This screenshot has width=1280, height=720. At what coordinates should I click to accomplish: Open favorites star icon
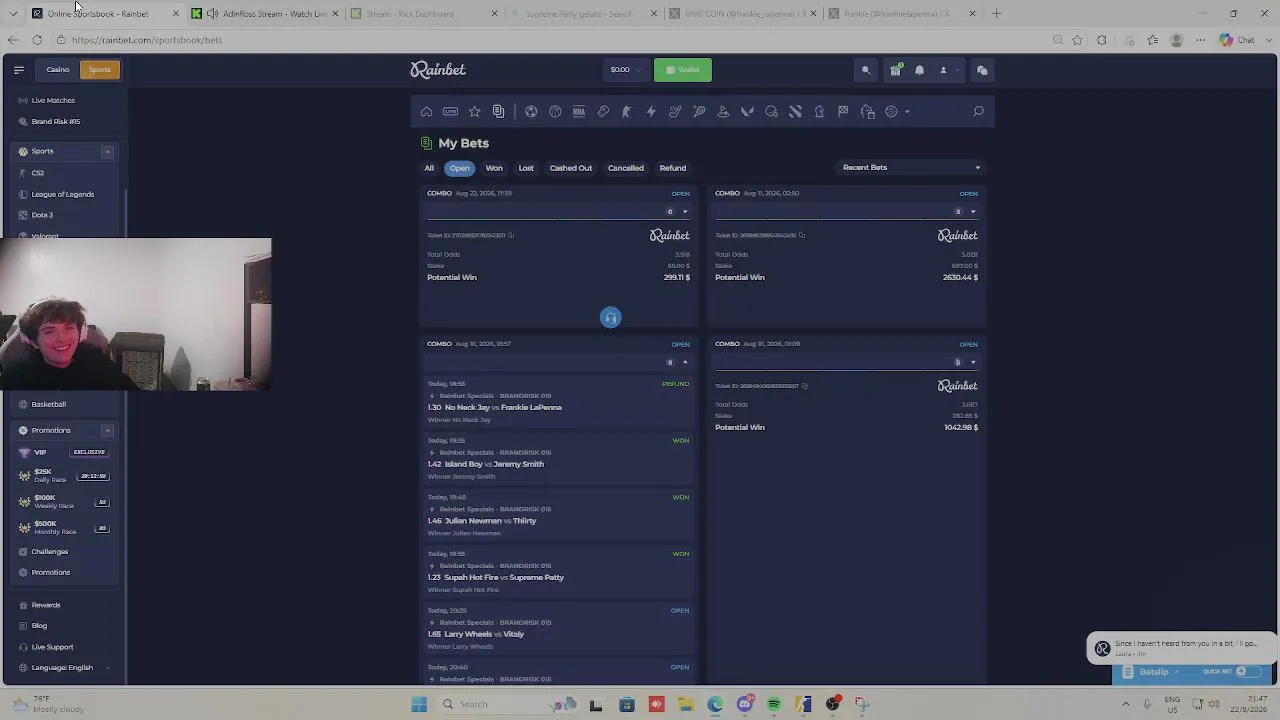475,112
